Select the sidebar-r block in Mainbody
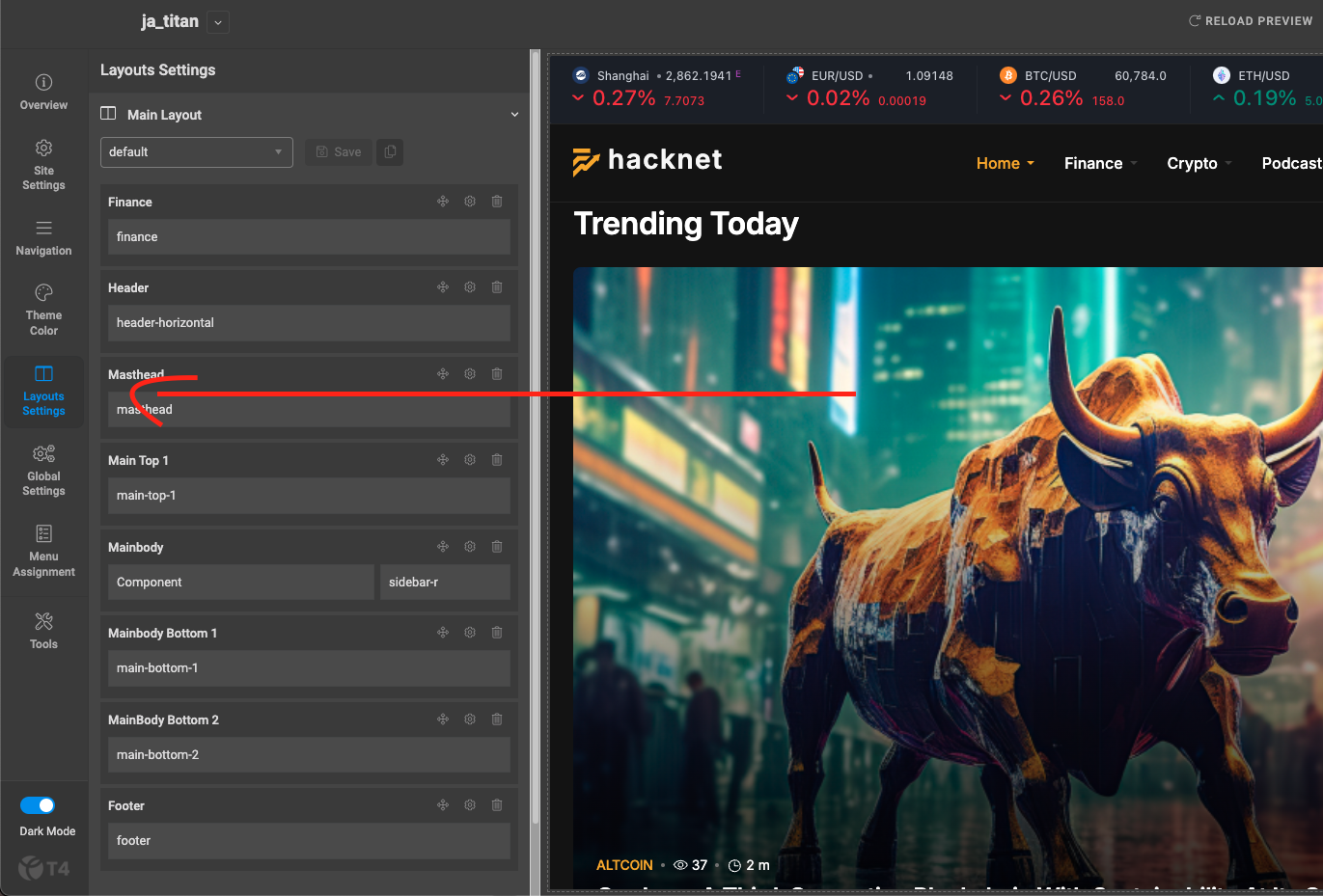This screenshot has width=1323, height=896. 445,583
